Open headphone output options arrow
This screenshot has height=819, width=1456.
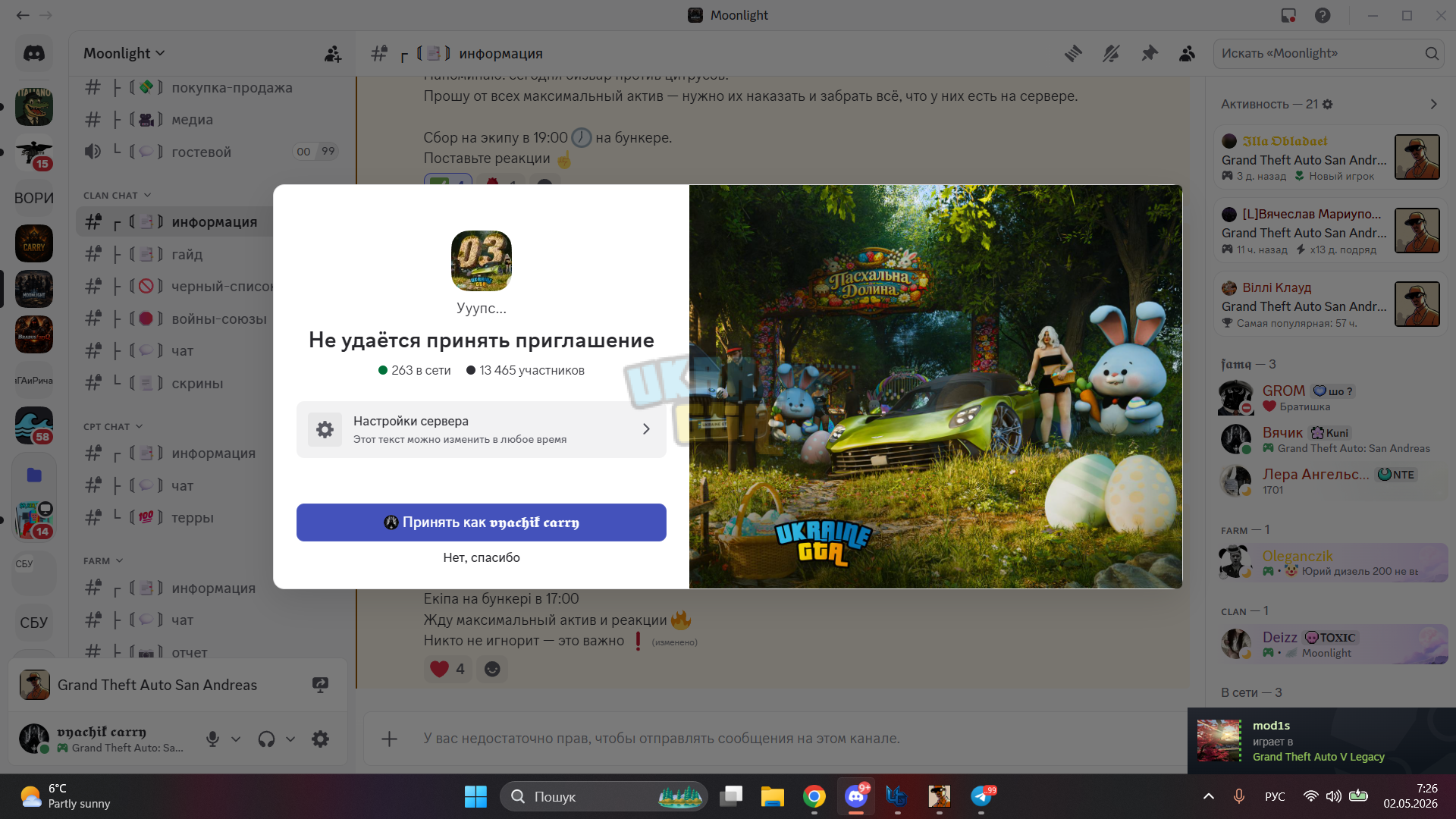pos(290,739)
